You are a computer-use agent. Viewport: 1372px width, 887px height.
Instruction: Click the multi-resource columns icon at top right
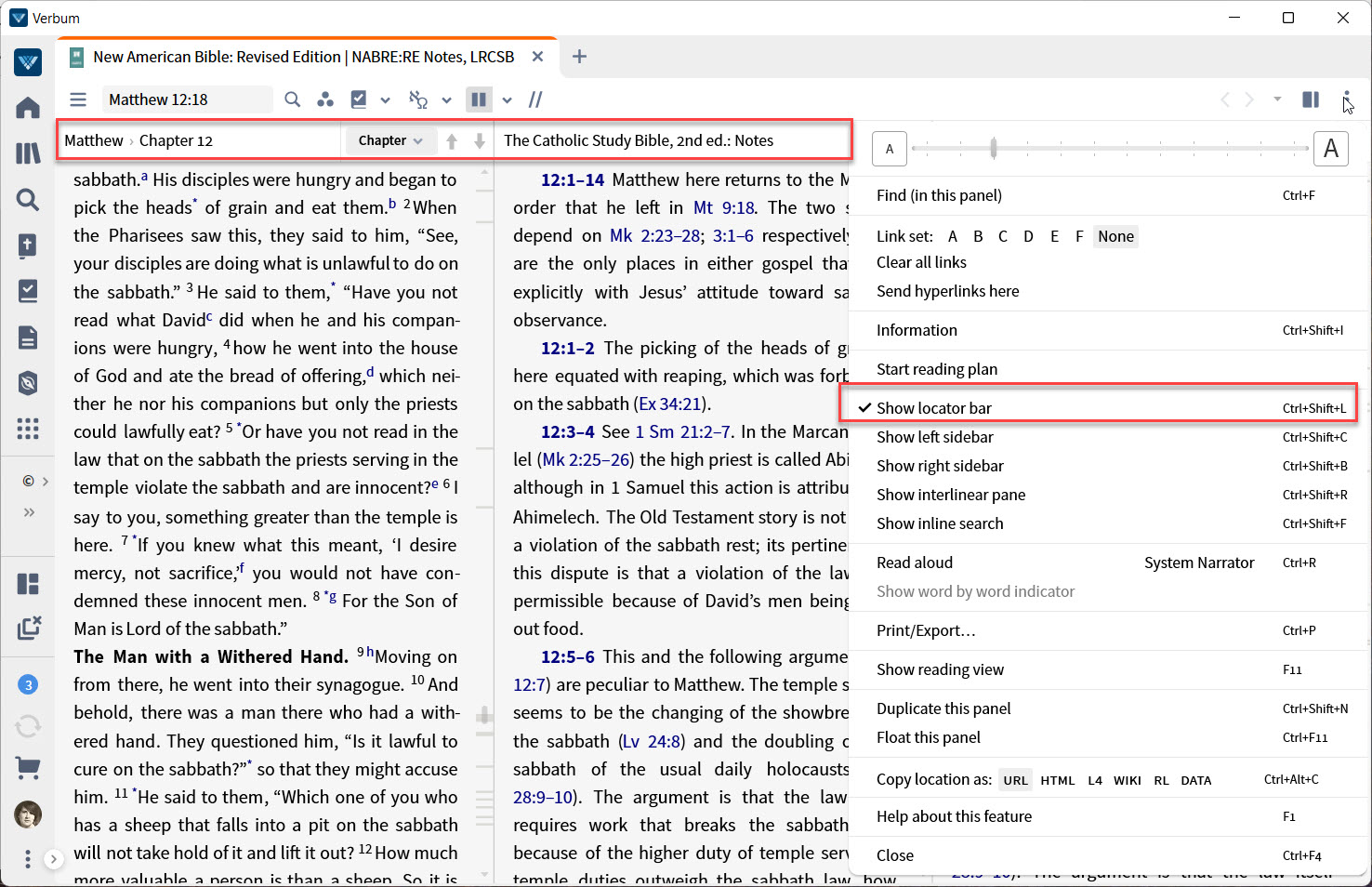click(1311, 99)
